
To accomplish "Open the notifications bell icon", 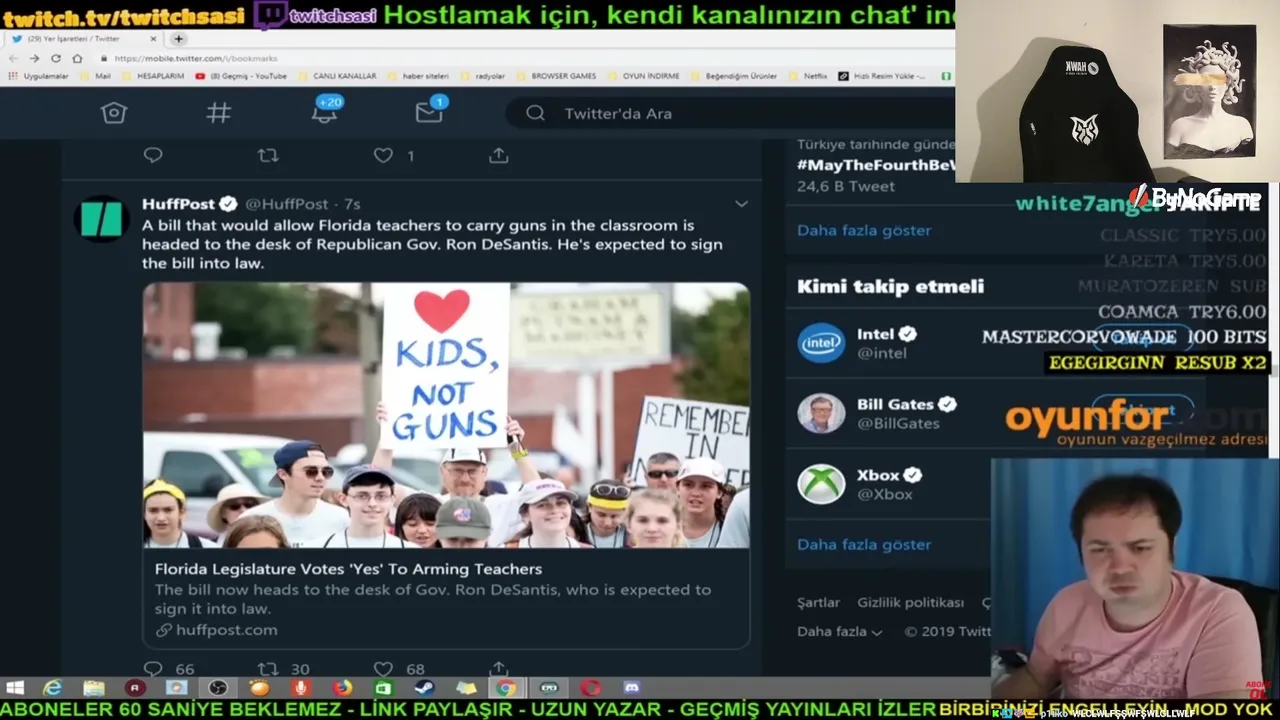I will tap(325, 111).
